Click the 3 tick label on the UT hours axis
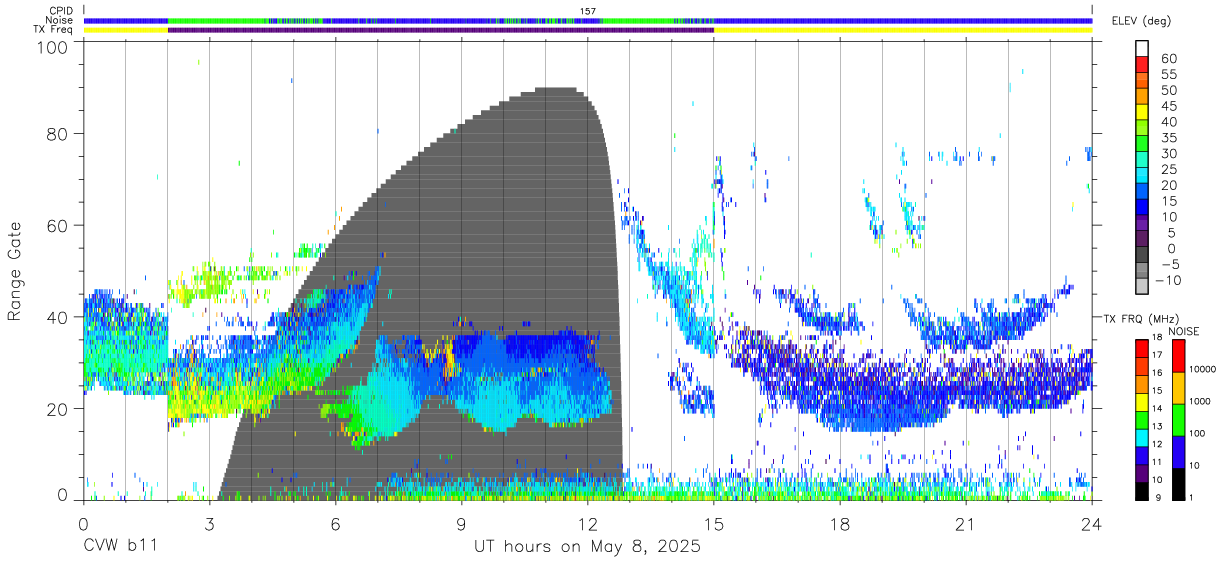Screen dimensions: 1228x567 [x=209, y=524]
